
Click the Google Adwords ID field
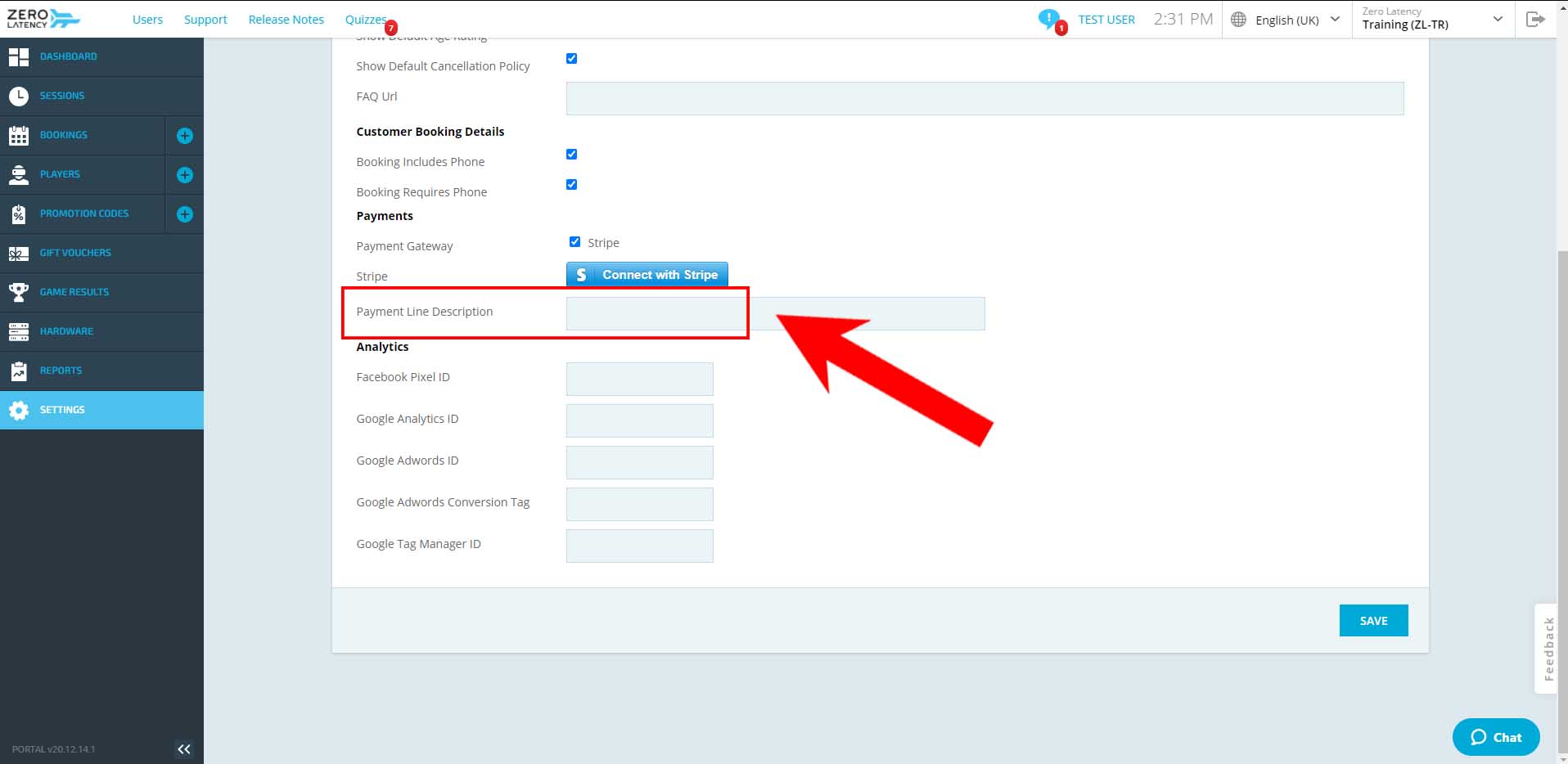[x=639, y=462]
